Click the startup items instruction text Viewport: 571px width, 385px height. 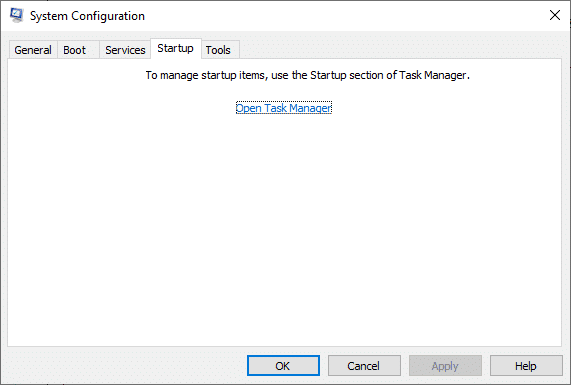[x=308, y=75]
